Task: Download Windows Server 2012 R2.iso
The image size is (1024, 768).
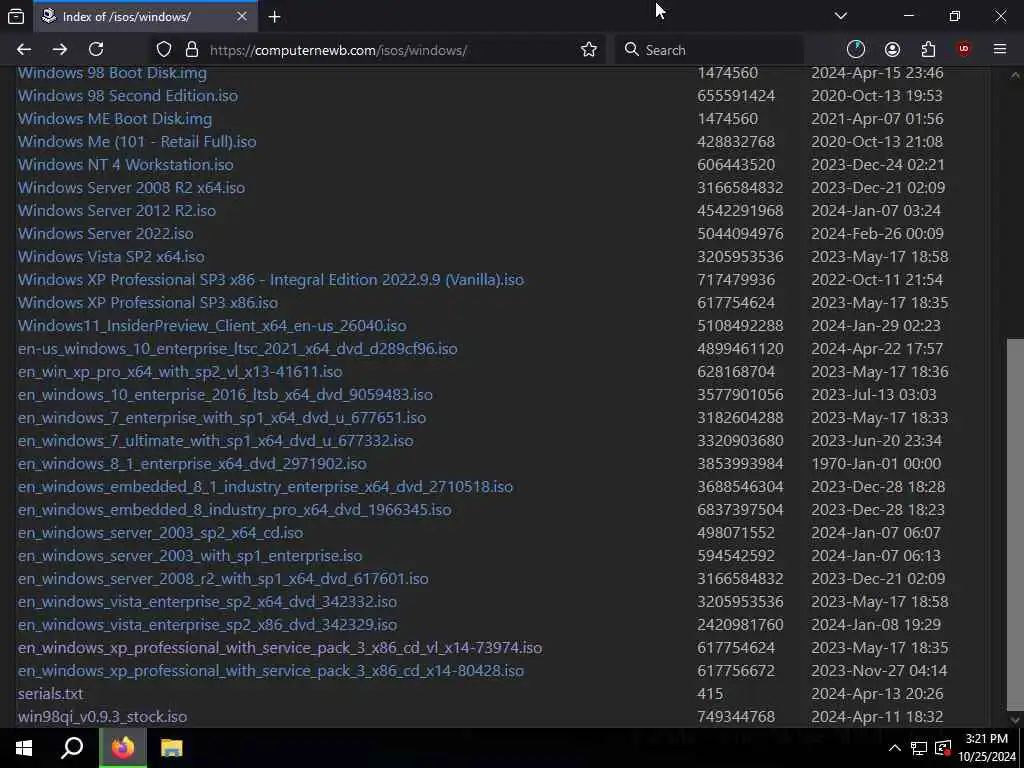Action: [x=117, y=211]
